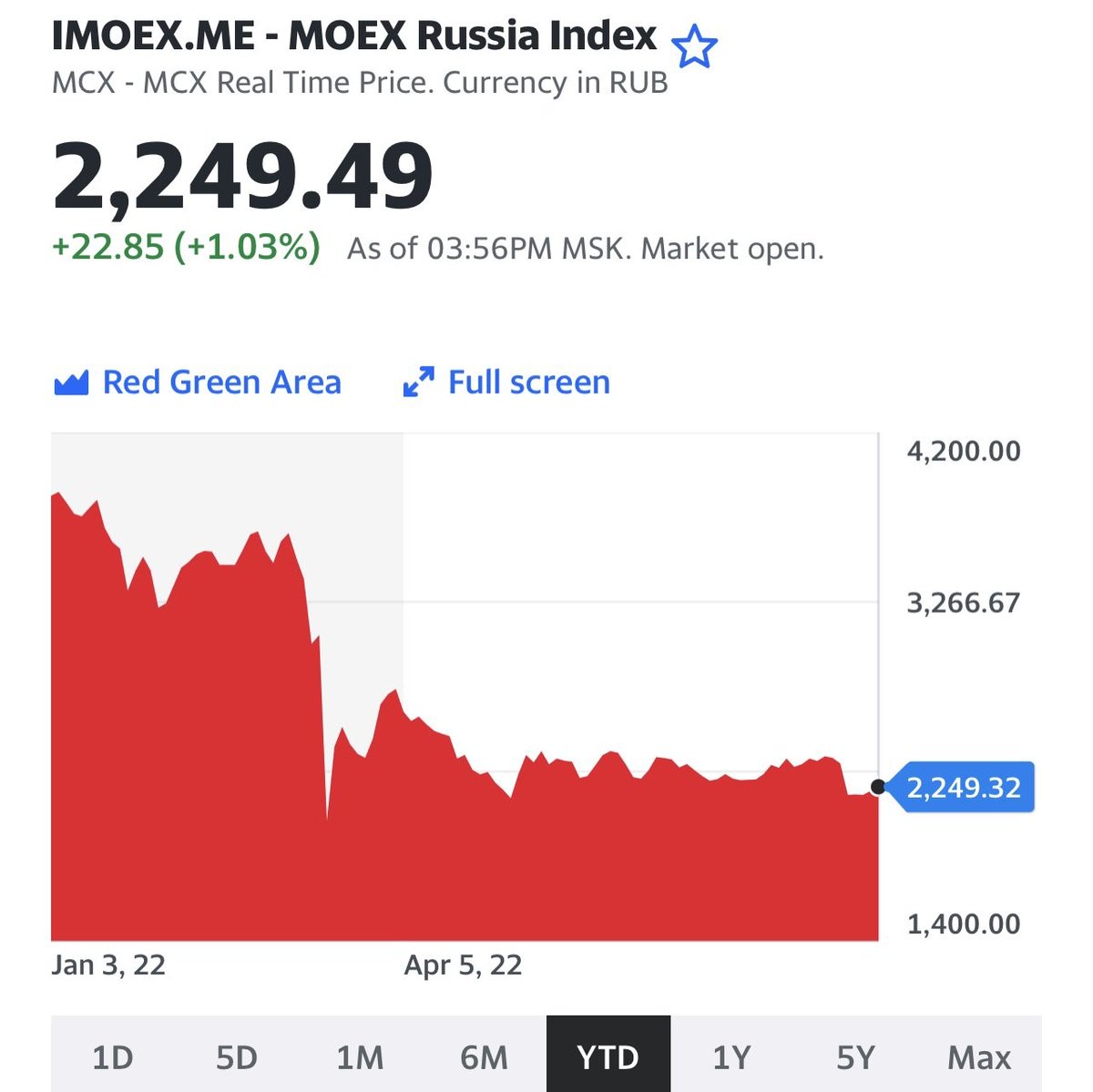Select the Max range tab

click(980, 1057)
